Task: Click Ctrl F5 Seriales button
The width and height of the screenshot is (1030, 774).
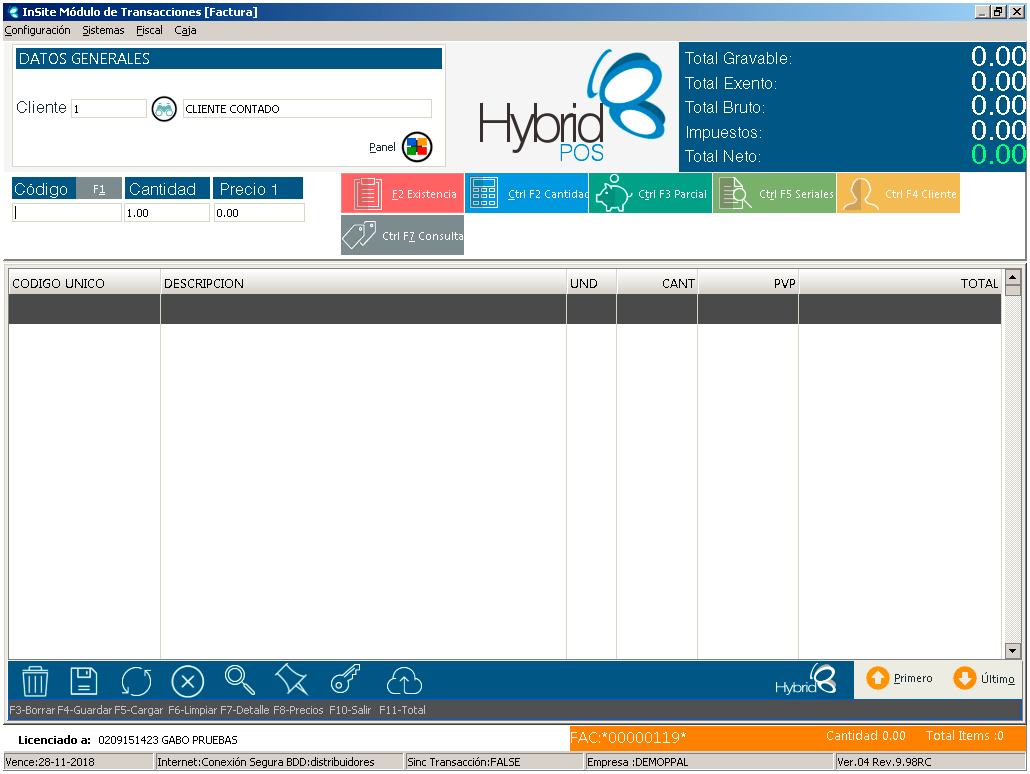Action: pos(774,193)
